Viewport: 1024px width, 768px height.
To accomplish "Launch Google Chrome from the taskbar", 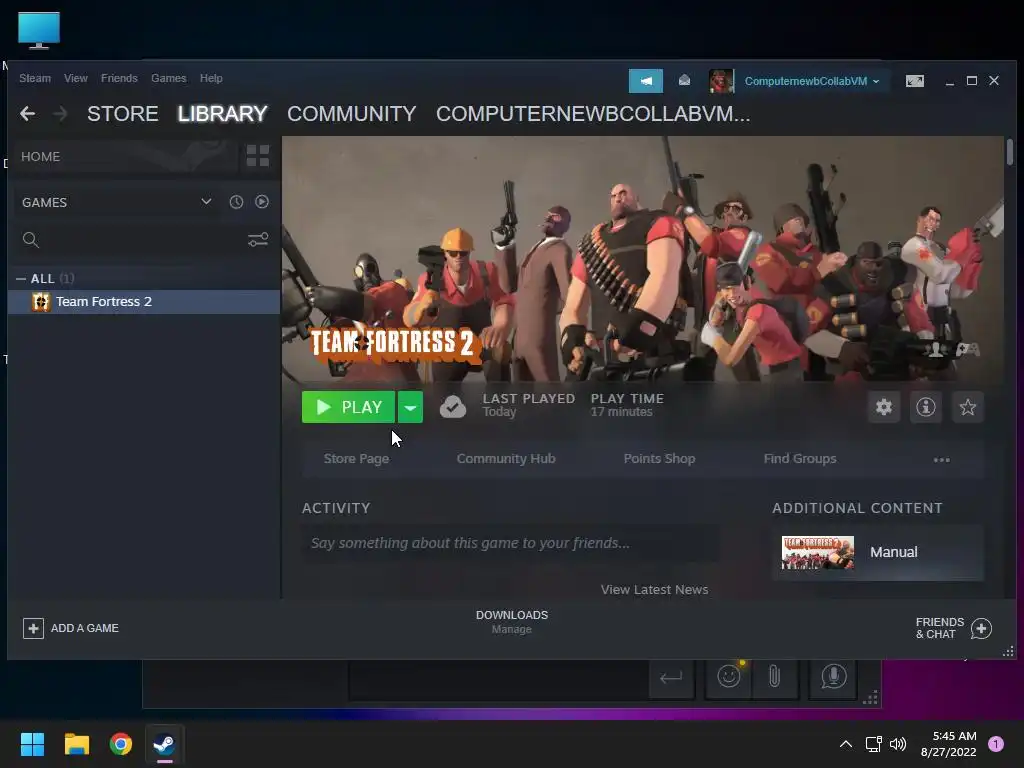I will 121,744.
